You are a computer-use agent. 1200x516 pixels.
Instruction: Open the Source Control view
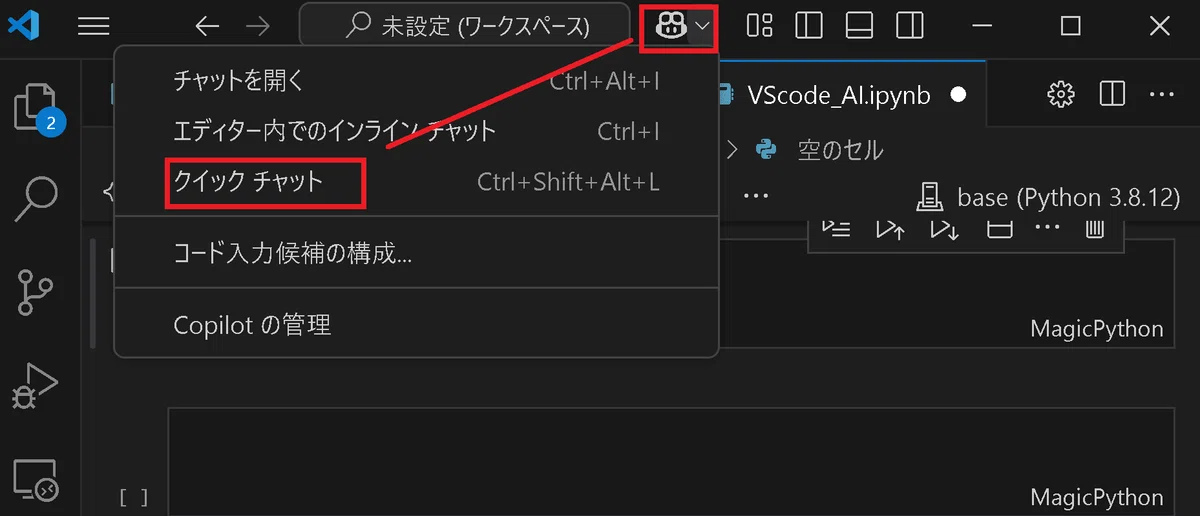pos(36,291)
